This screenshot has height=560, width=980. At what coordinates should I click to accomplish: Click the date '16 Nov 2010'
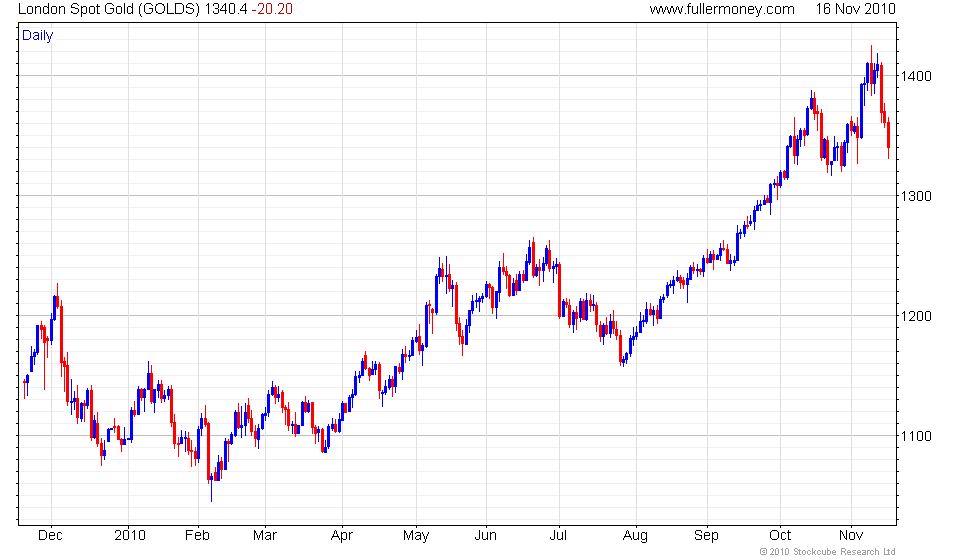(855, 9)
